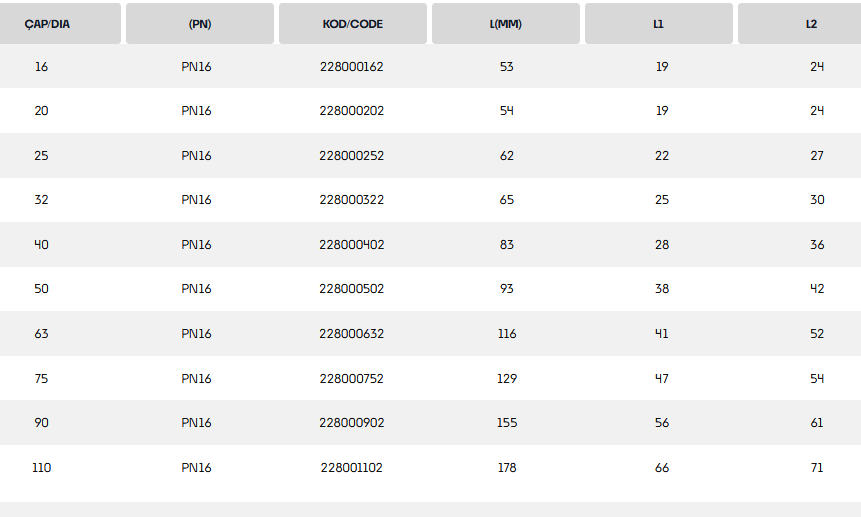This screenshot has height=517, width=861.
Task: Click PN16 in the diameter 63 row
Action: pos(196,334)
